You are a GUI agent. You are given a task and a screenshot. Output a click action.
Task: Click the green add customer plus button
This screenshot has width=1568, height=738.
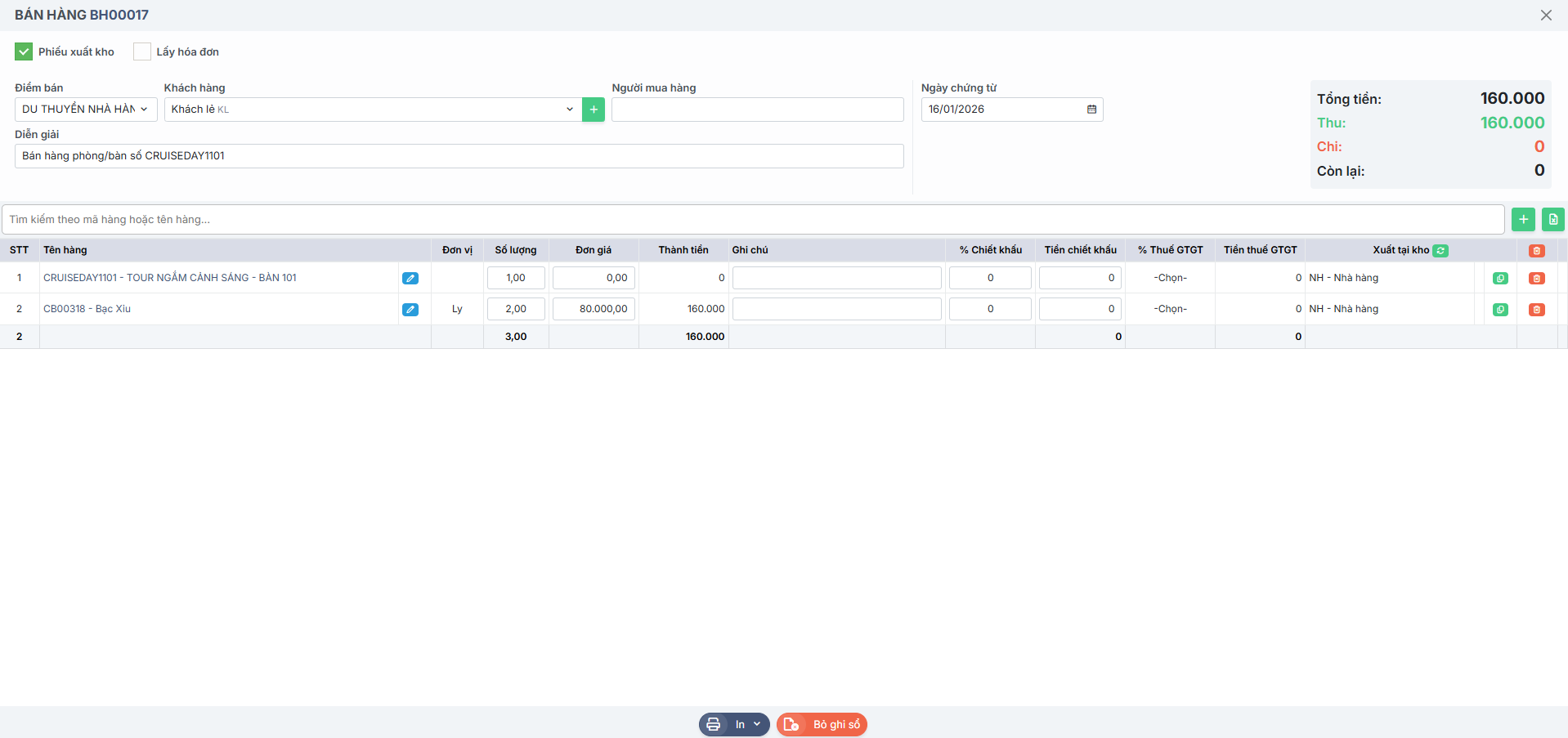593,110
